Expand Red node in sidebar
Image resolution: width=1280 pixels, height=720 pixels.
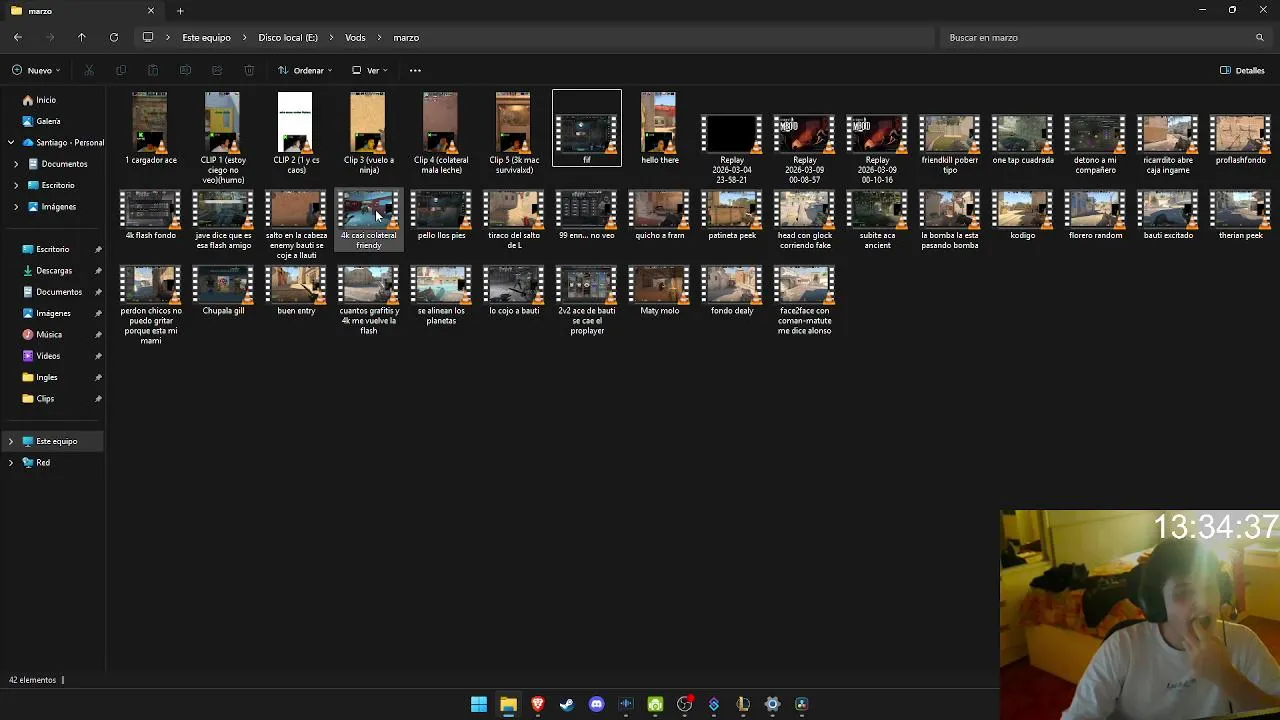pos(11,463)
